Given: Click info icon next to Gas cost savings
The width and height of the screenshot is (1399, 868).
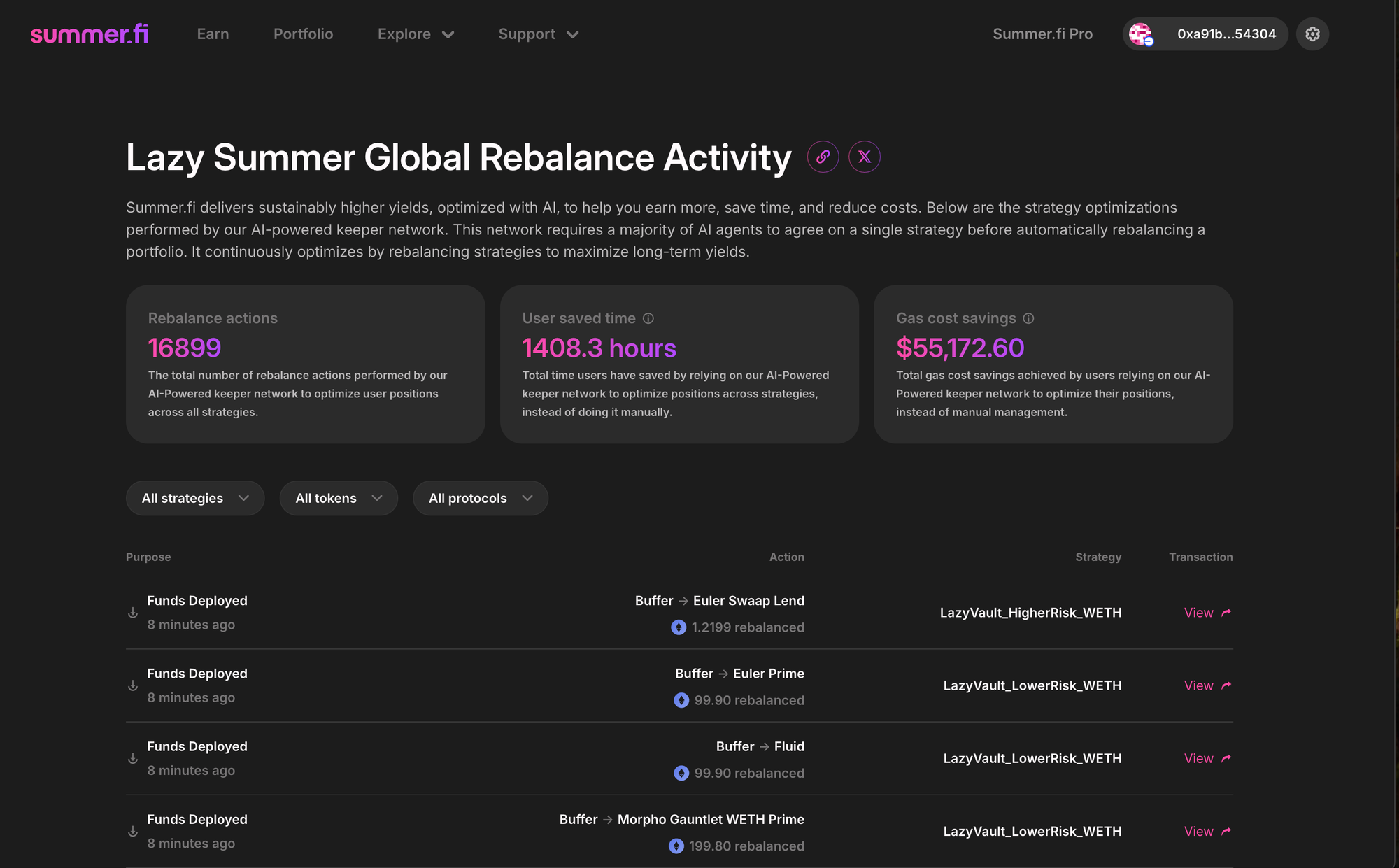Looking at the screenshot, I should click(x=1028, y=318).
